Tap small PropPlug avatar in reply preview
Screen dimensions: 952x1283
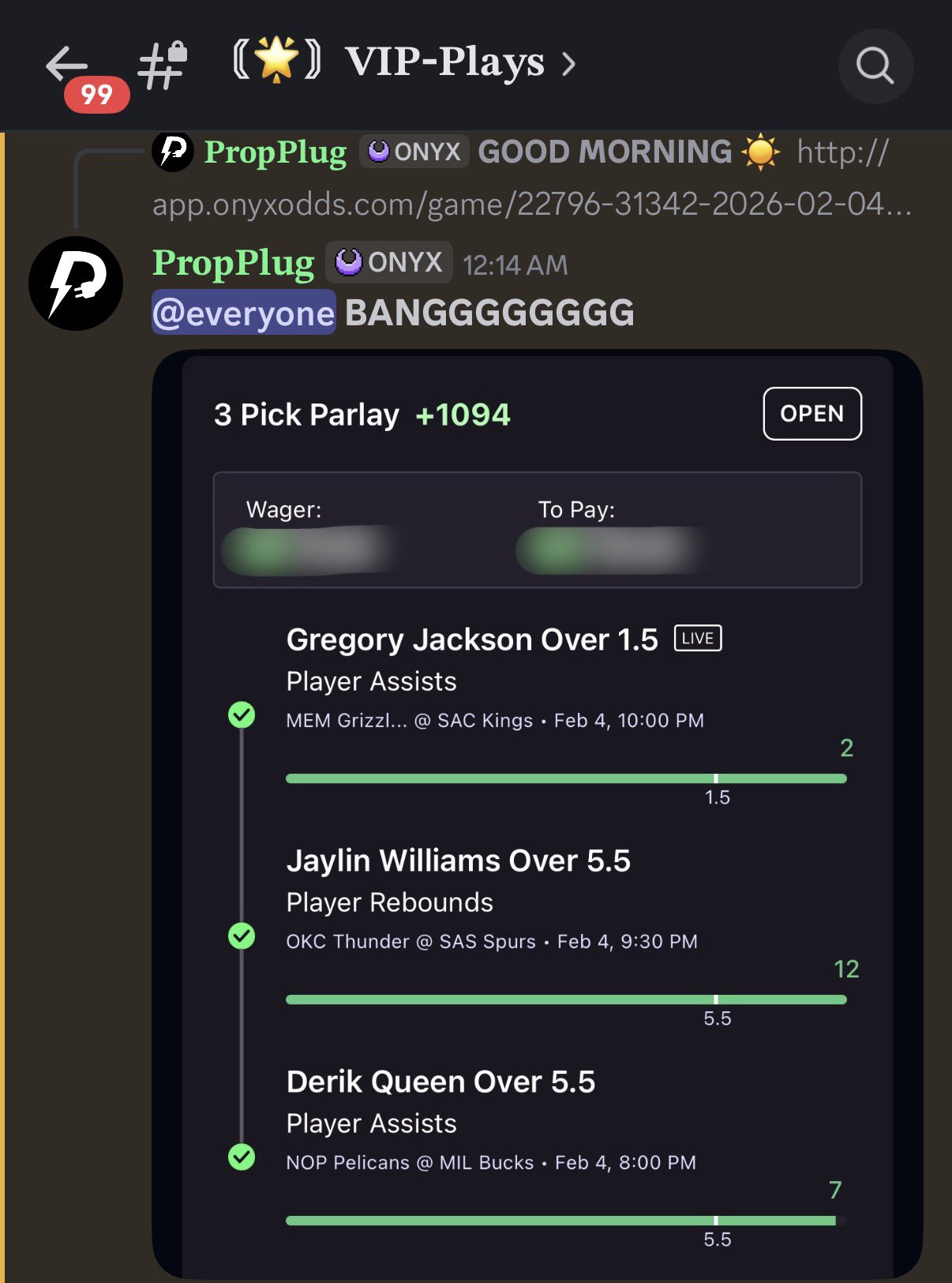point(173,151)
